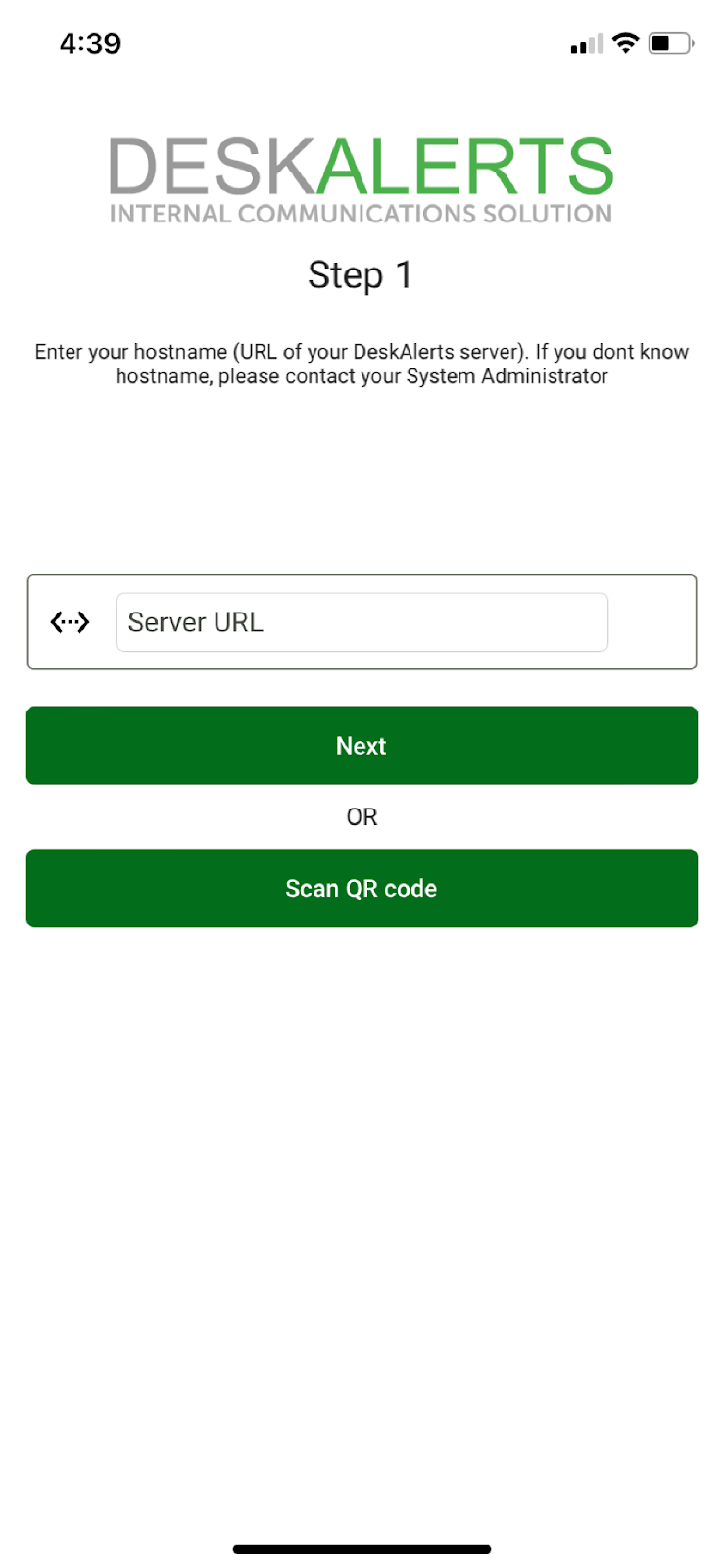Click the Internal Communications Solution tagline
This screenshot has height=1568, width=724.
coord(362,214)
